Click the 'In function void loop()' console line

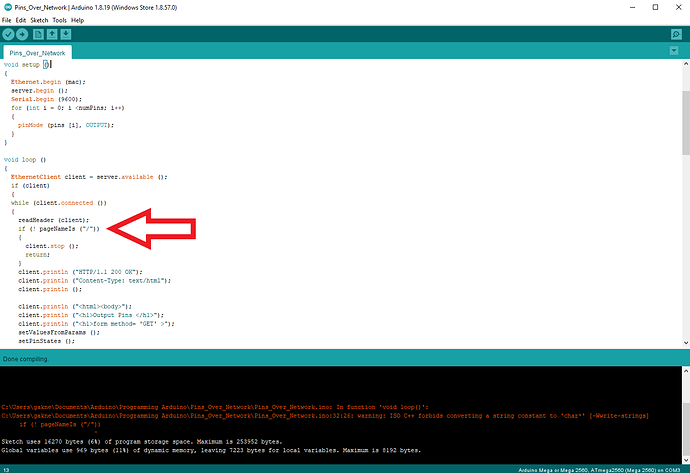click(215, 407)
